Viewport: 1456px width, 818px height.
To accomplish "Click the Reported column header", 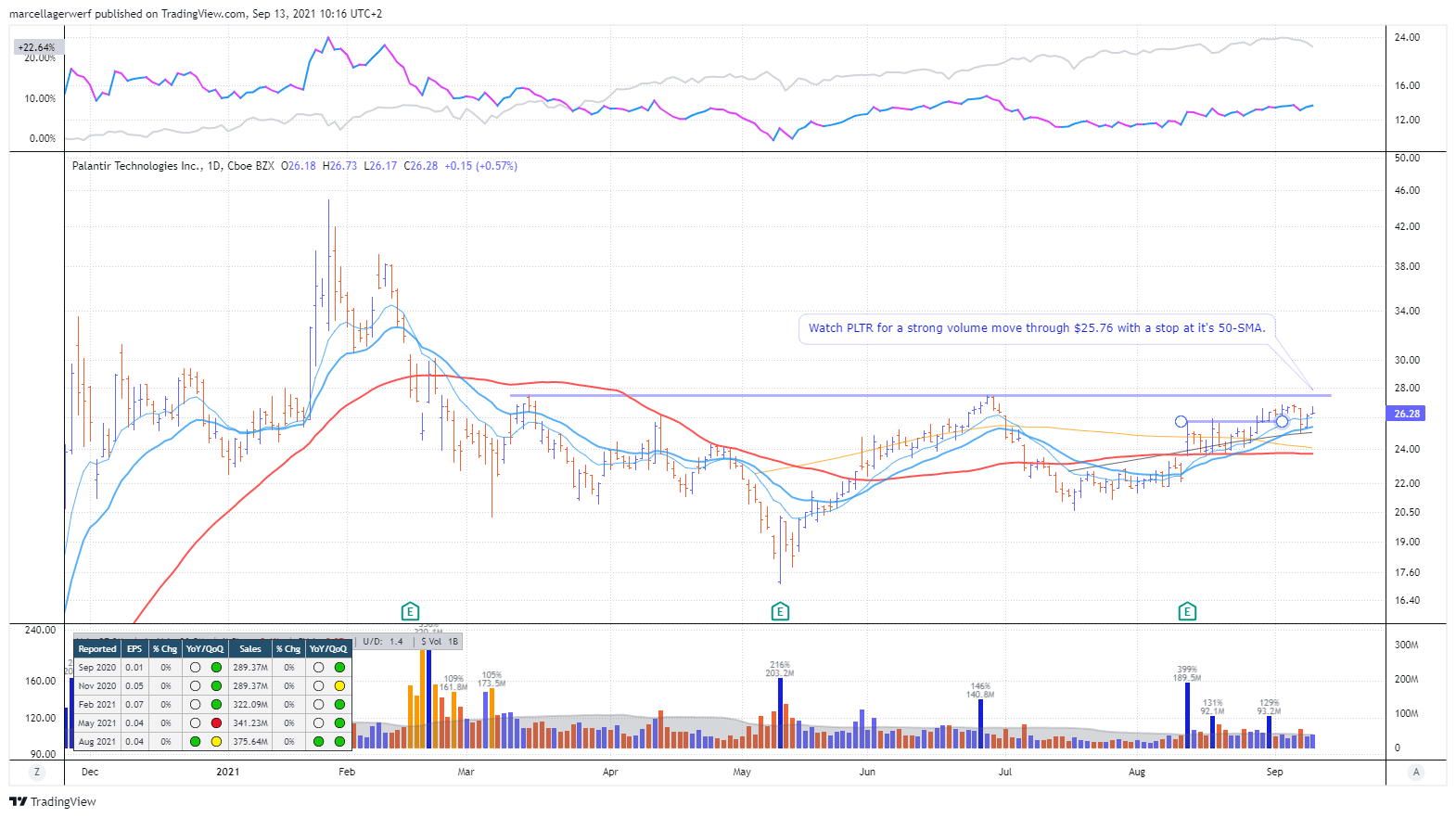I will tap(97, 649).
